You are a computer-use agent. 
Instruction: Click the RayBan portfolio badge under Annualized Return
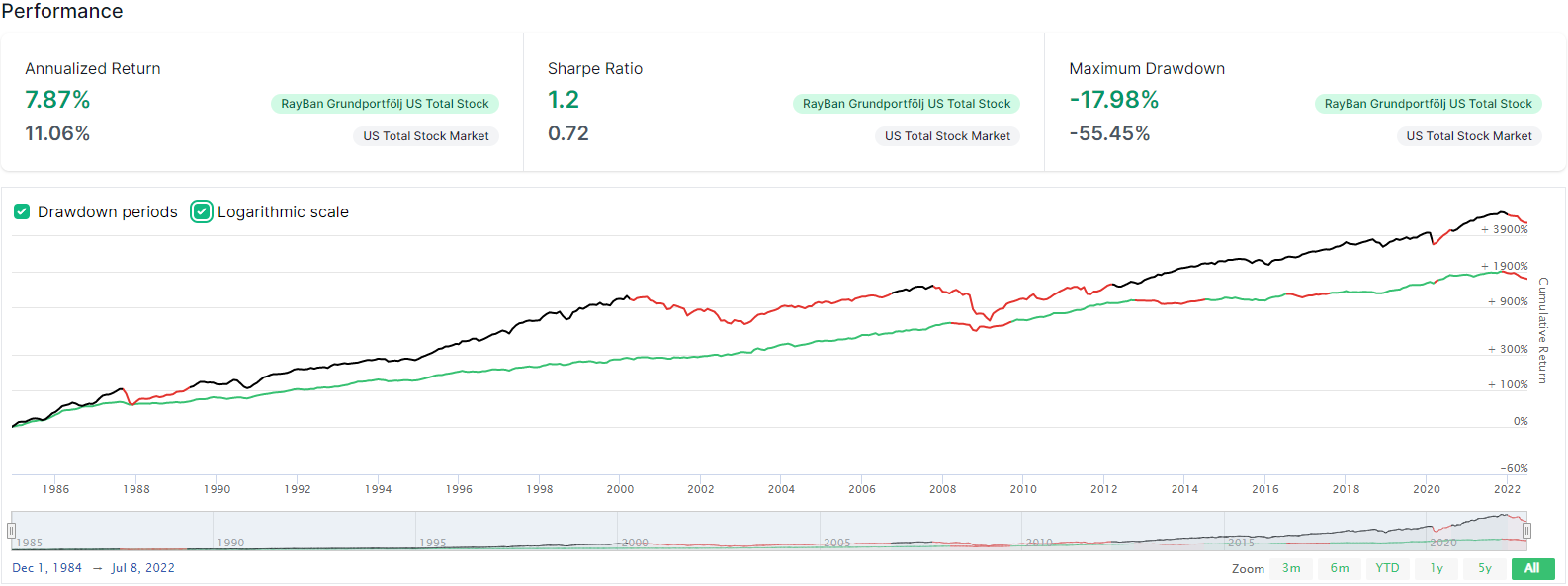(385, 104)
